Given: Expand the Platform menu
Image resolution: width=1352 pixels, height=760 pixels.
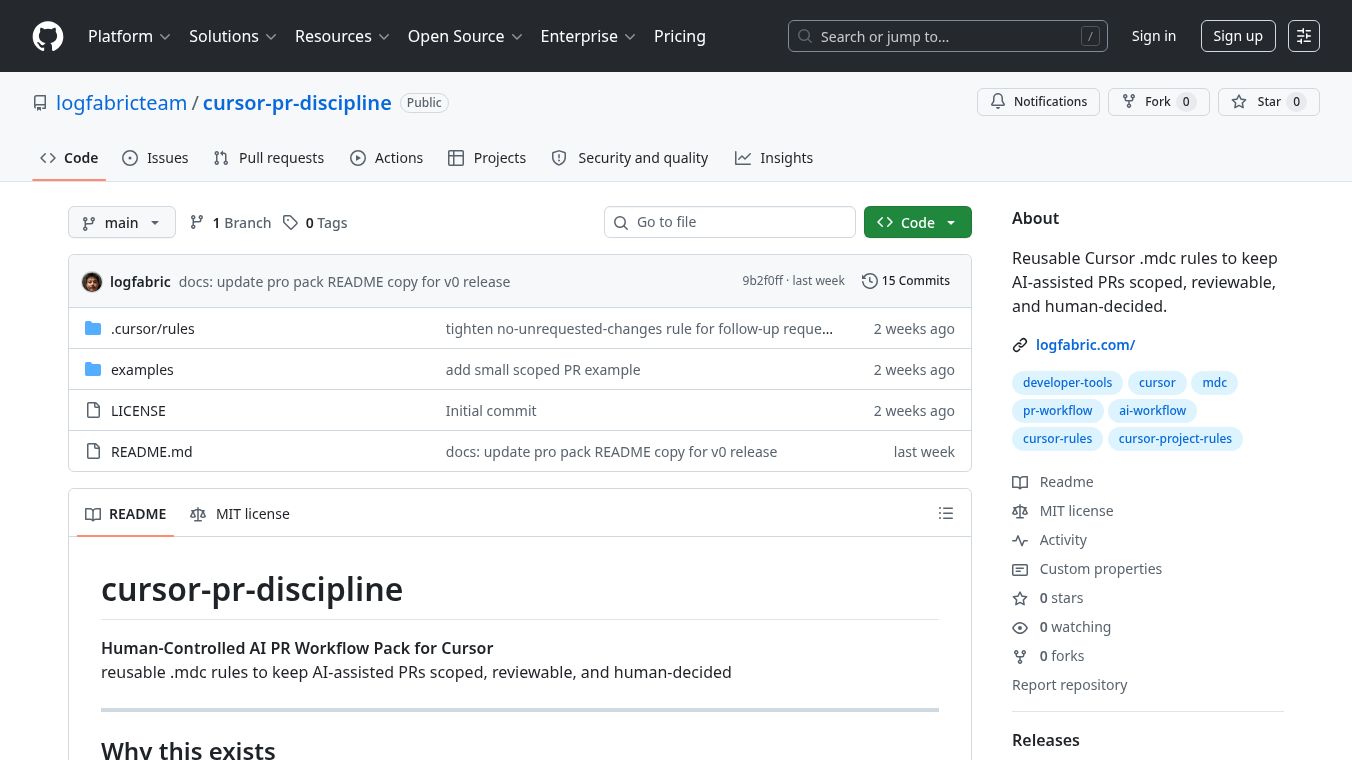Looking at the screenshot, I should click(x=129, y=36).
